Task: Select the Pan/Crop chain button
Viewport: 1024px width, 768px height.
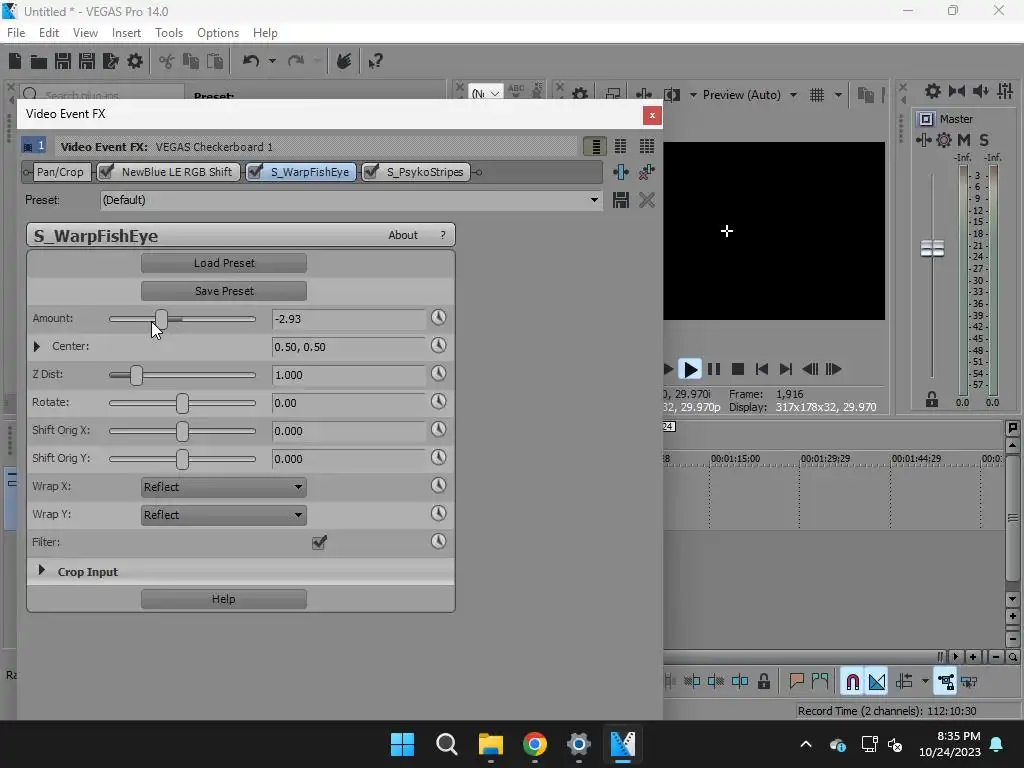Action: 60,172
